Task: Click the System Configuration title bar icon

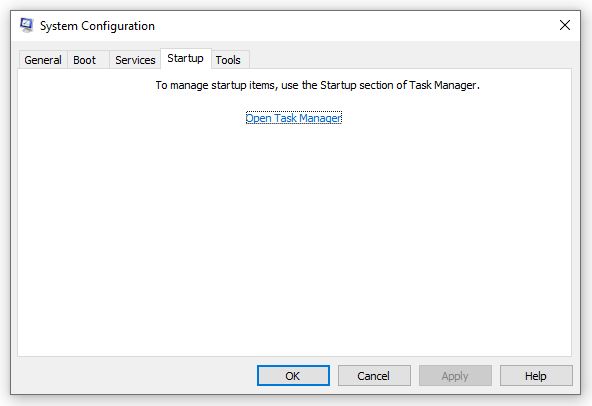Action: [x=26, y=25]
